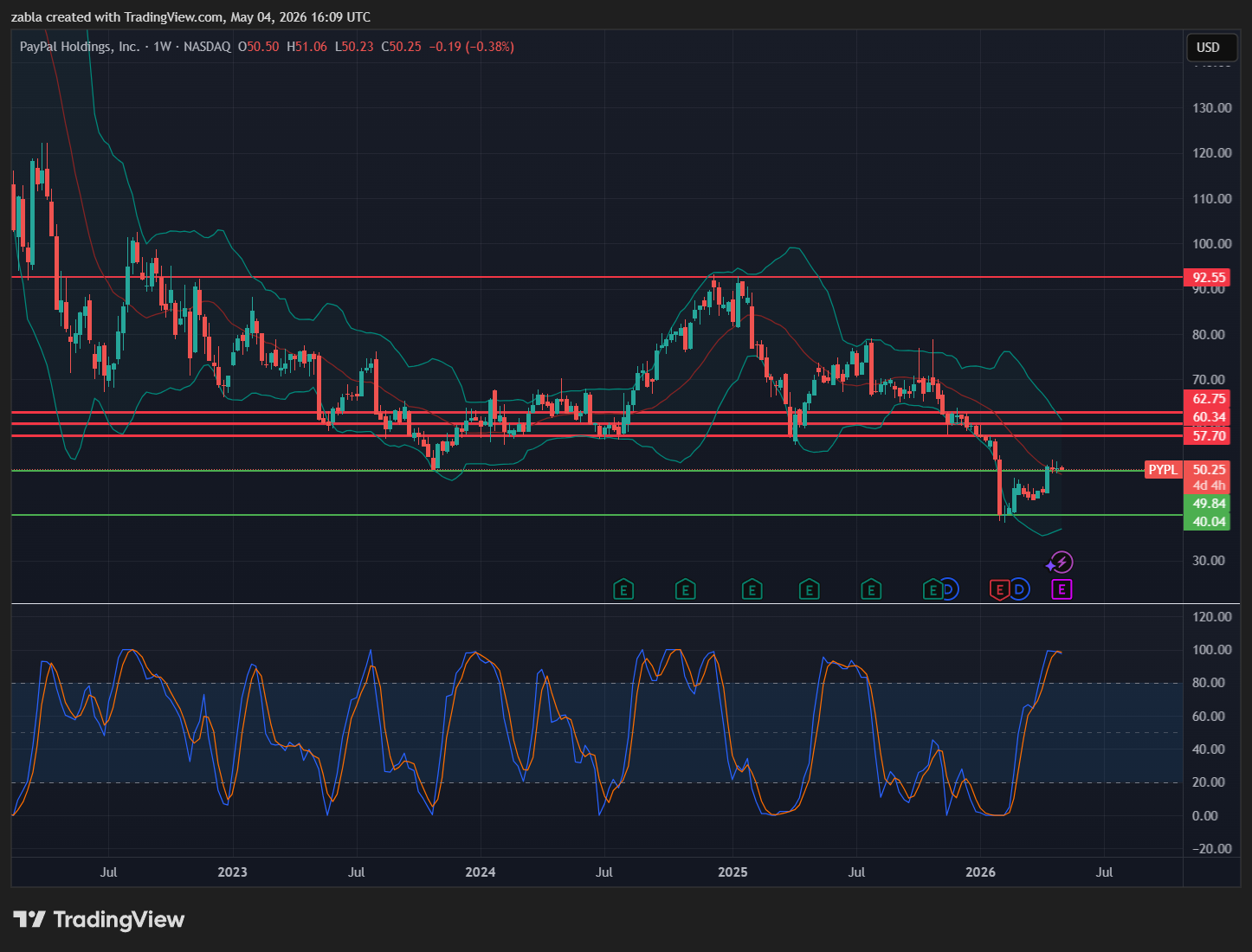Click the green earnings marker near 2025
The image size is (1252, 952).
click(752, 590)
